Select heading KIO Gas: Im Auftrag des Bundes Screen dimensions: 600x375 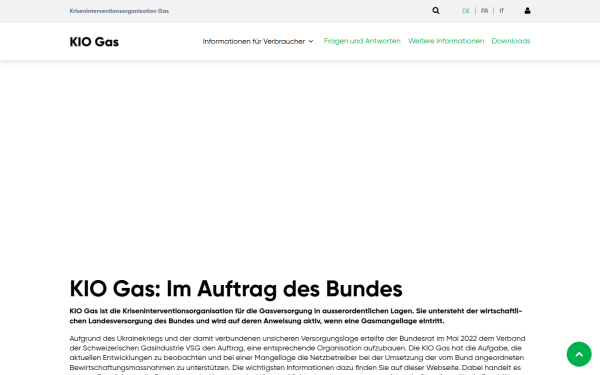(236, 289)
